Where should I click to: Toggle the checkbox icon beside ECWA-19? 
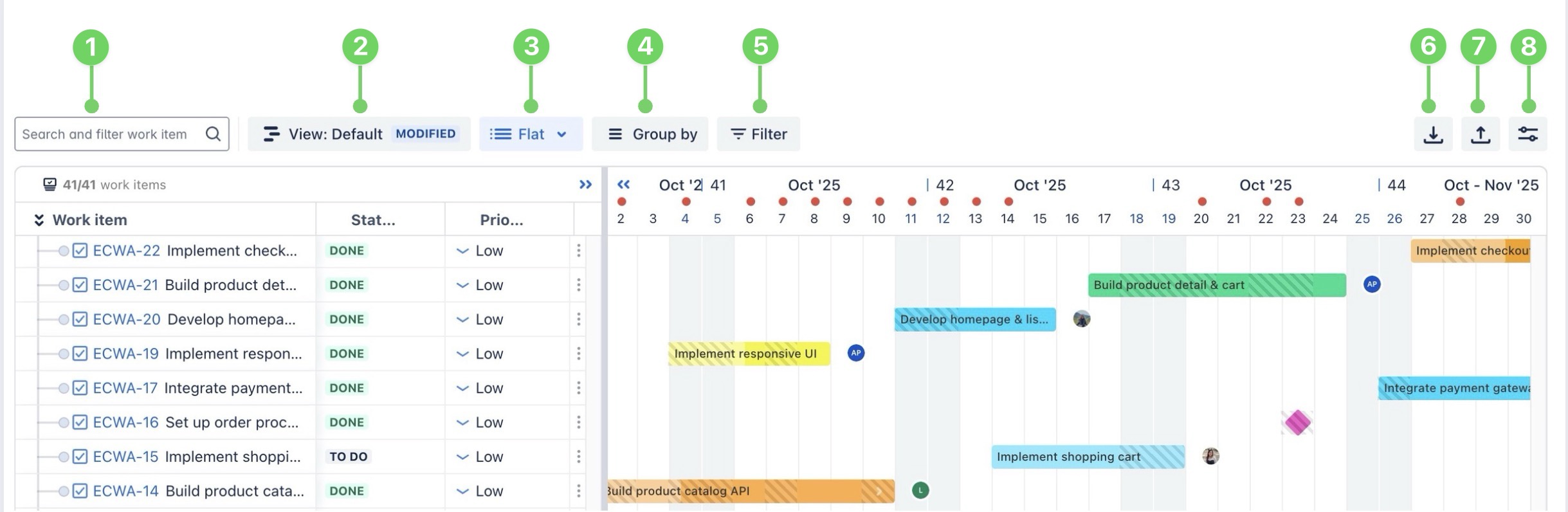point(80,354)
